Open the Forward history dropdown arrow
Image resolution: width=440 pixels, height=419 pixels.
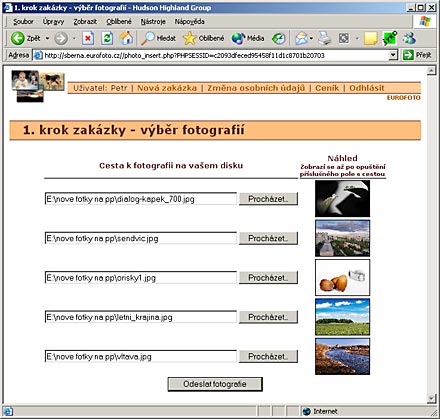[74, 38]
